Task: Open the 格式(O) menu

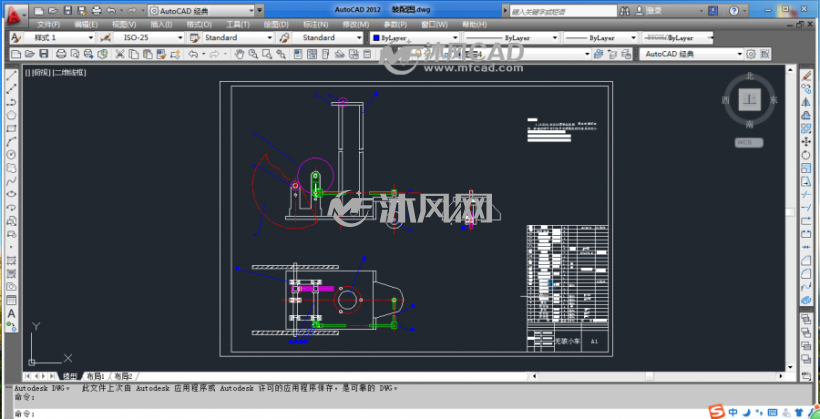Action: click(x=199, y=25)
